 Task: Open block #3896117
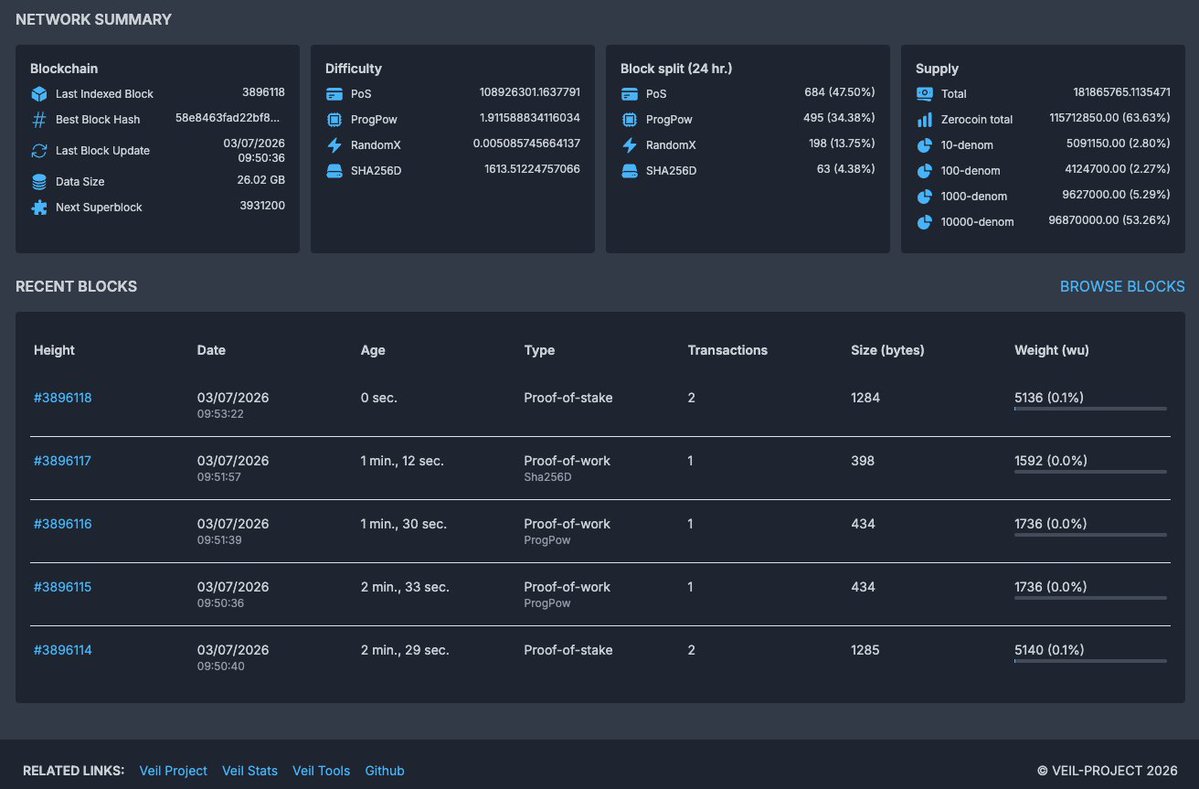(x=62, y=461)
